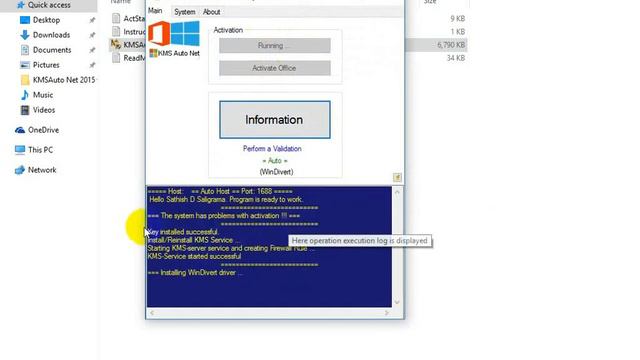Select the This PC icon

[x=20, y=150]
